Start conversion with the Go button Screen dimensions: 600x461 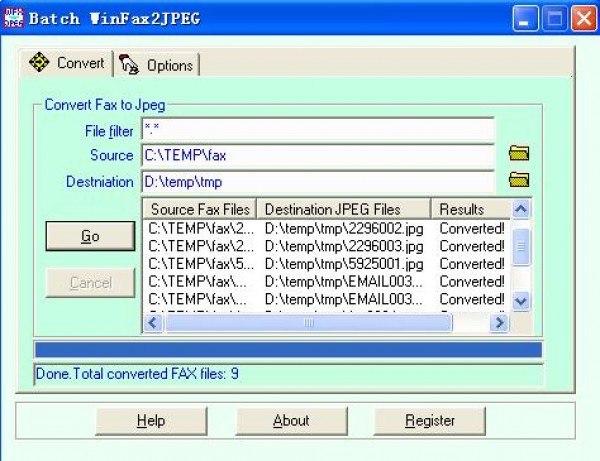pyautogui.click(x=90, y=236)
